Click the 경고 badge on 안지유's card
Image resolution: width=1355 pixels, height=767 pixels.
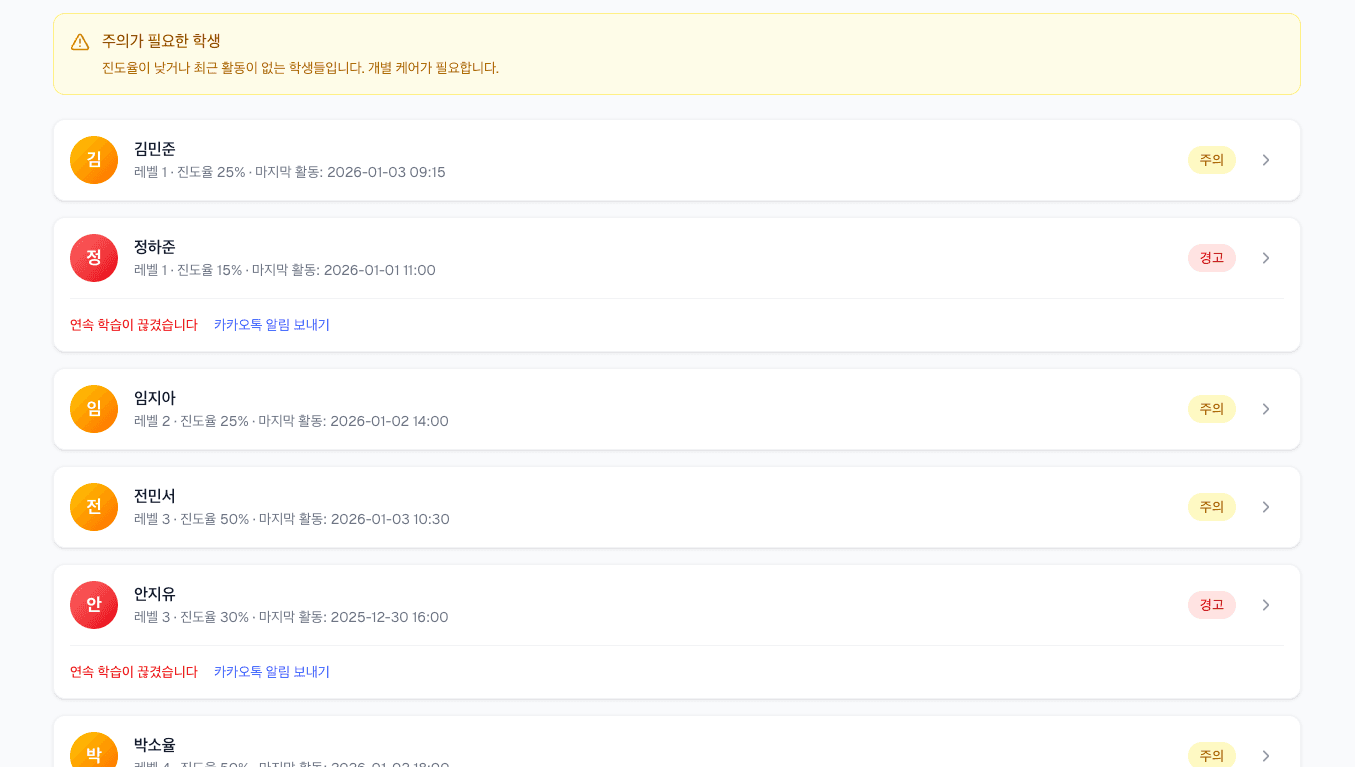1211,604
